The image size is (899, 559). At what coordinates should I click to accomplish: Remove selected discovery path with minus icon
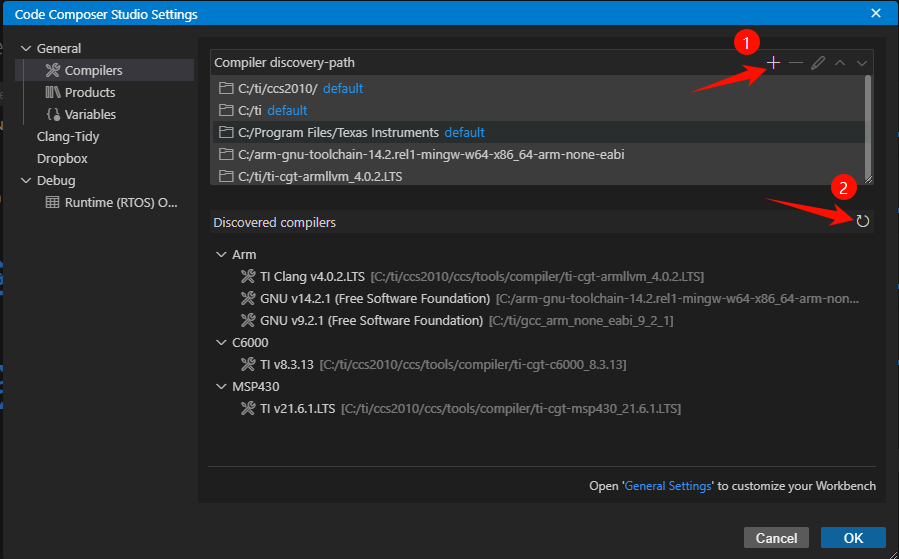pyautogui.click(x=796, y=62)
